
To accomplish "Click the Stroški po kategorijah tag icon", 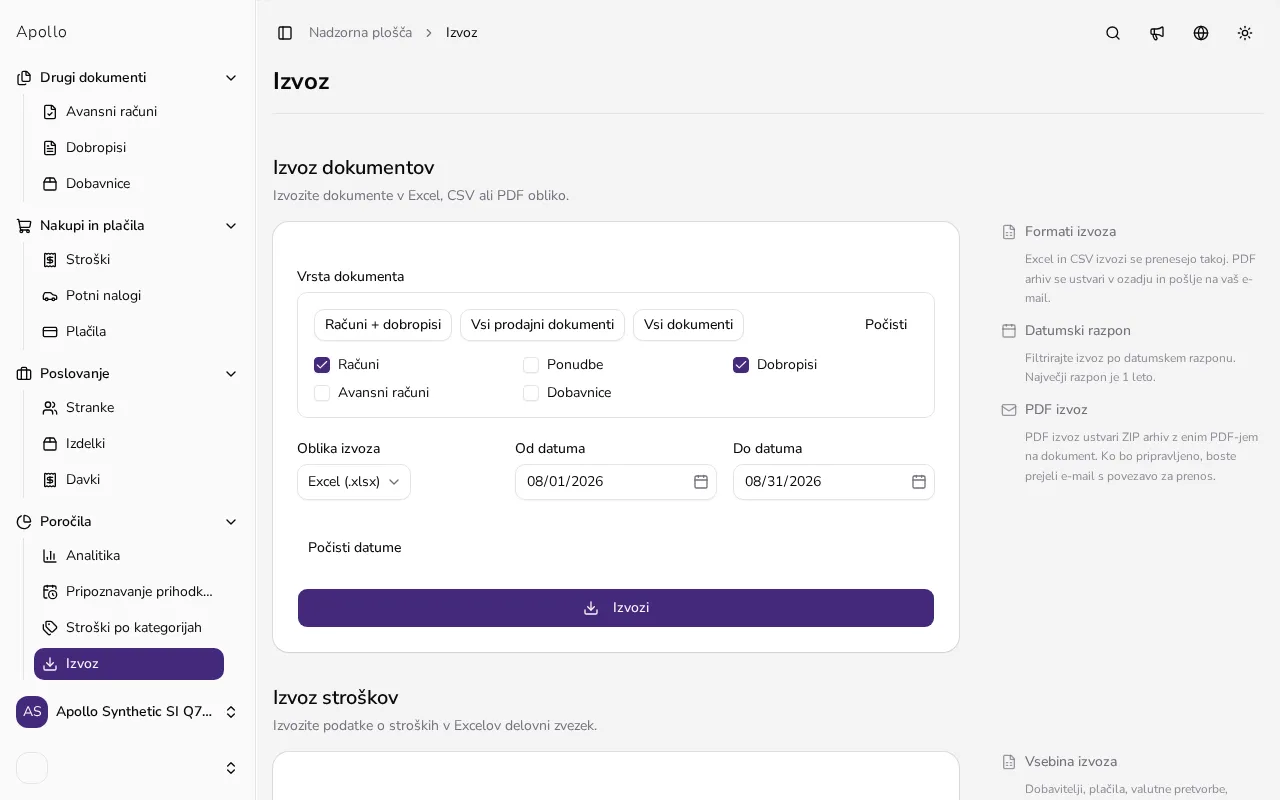I will click(50, 628).
